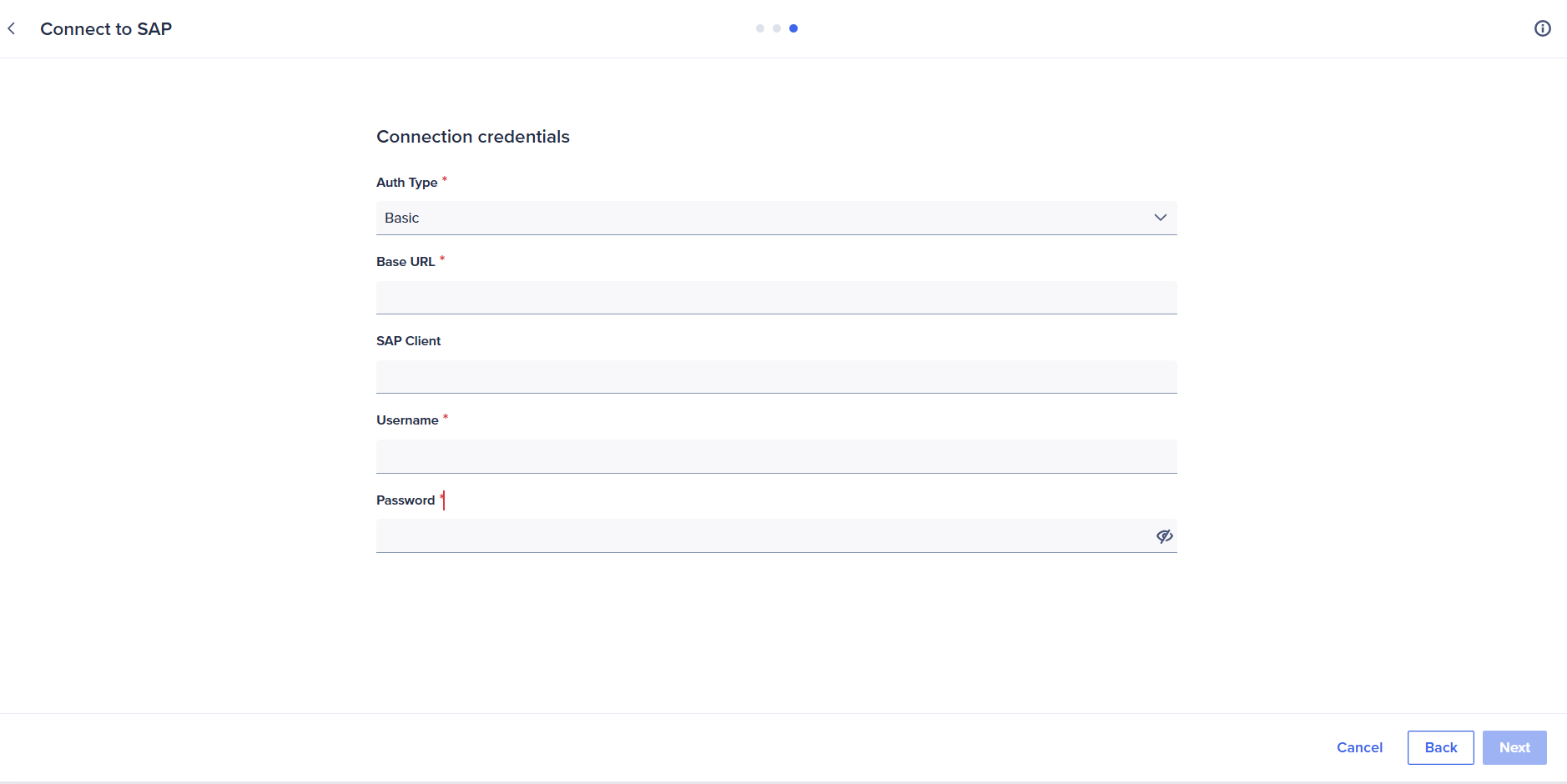
Task: Click the Auth Type label
Action: (x=406, y=183)
